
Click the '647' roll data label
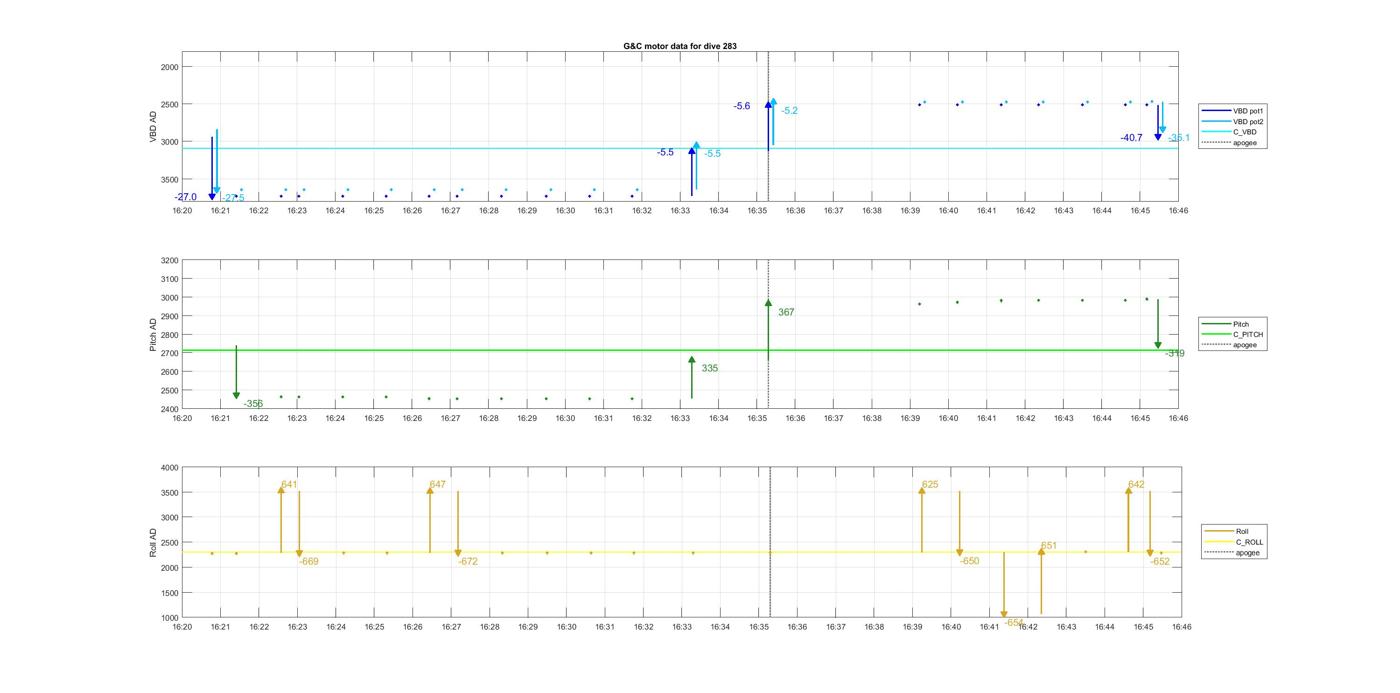pyautogui.click(x=437, y=484)
